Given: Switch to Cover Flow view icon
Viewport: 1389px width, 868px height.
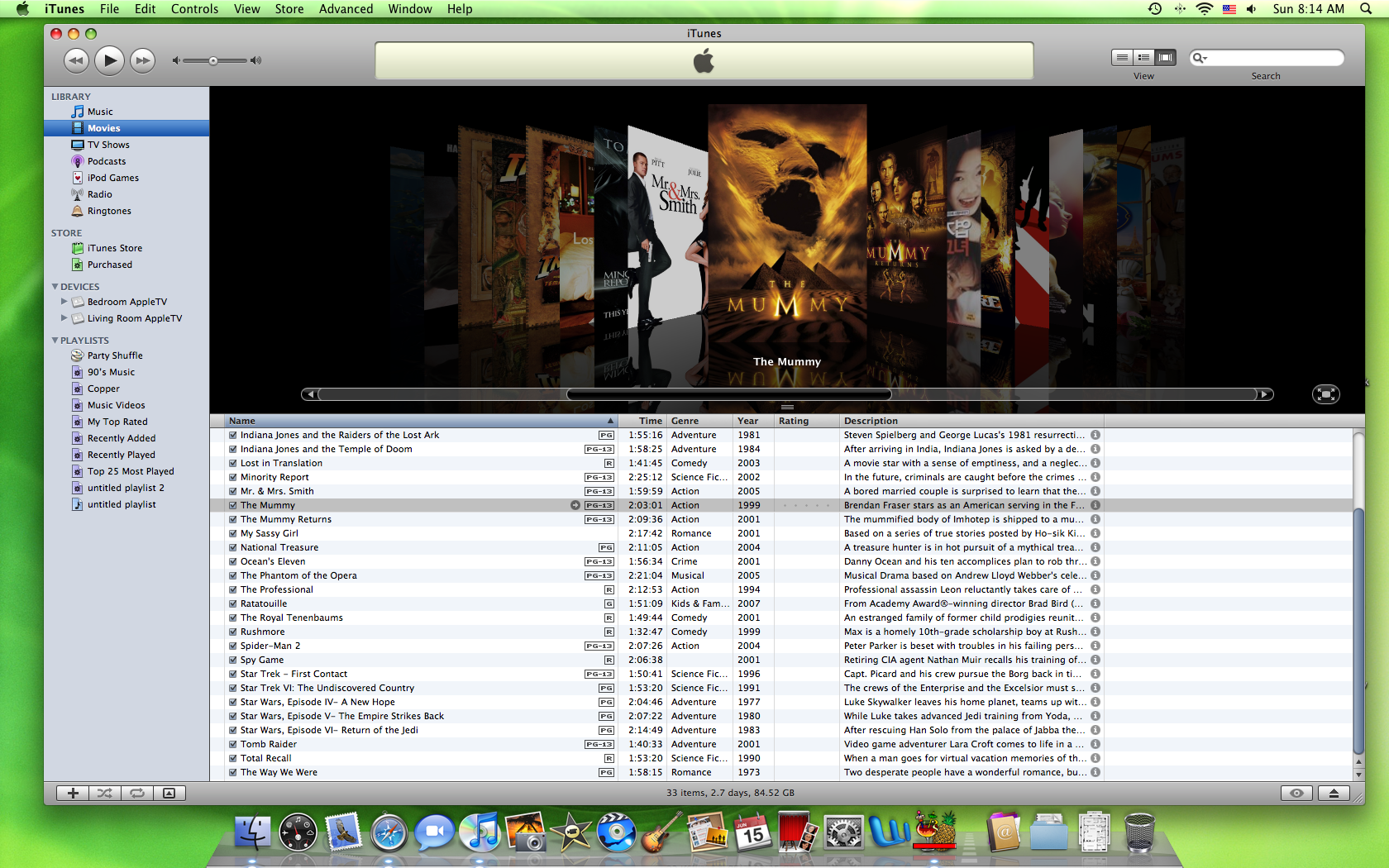Looking at the screenshot, I should pyautogui.click(x=1166, y=57).
